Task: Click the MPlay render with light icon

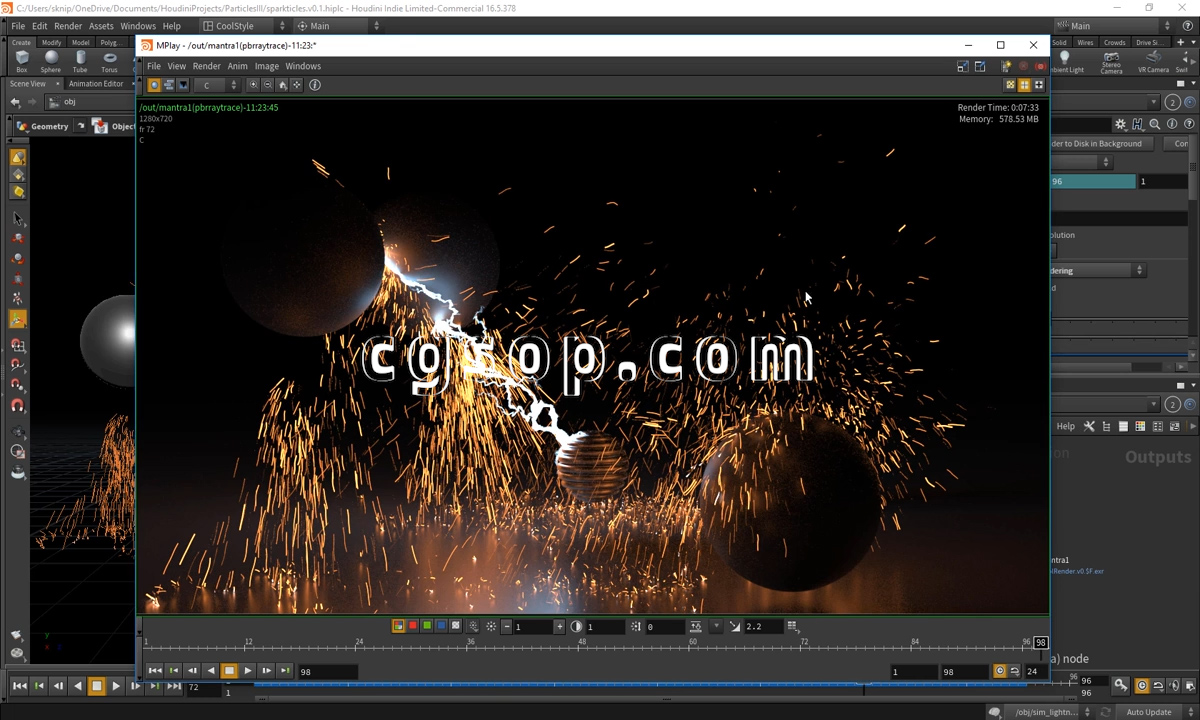Action: tap(1007, 66)
